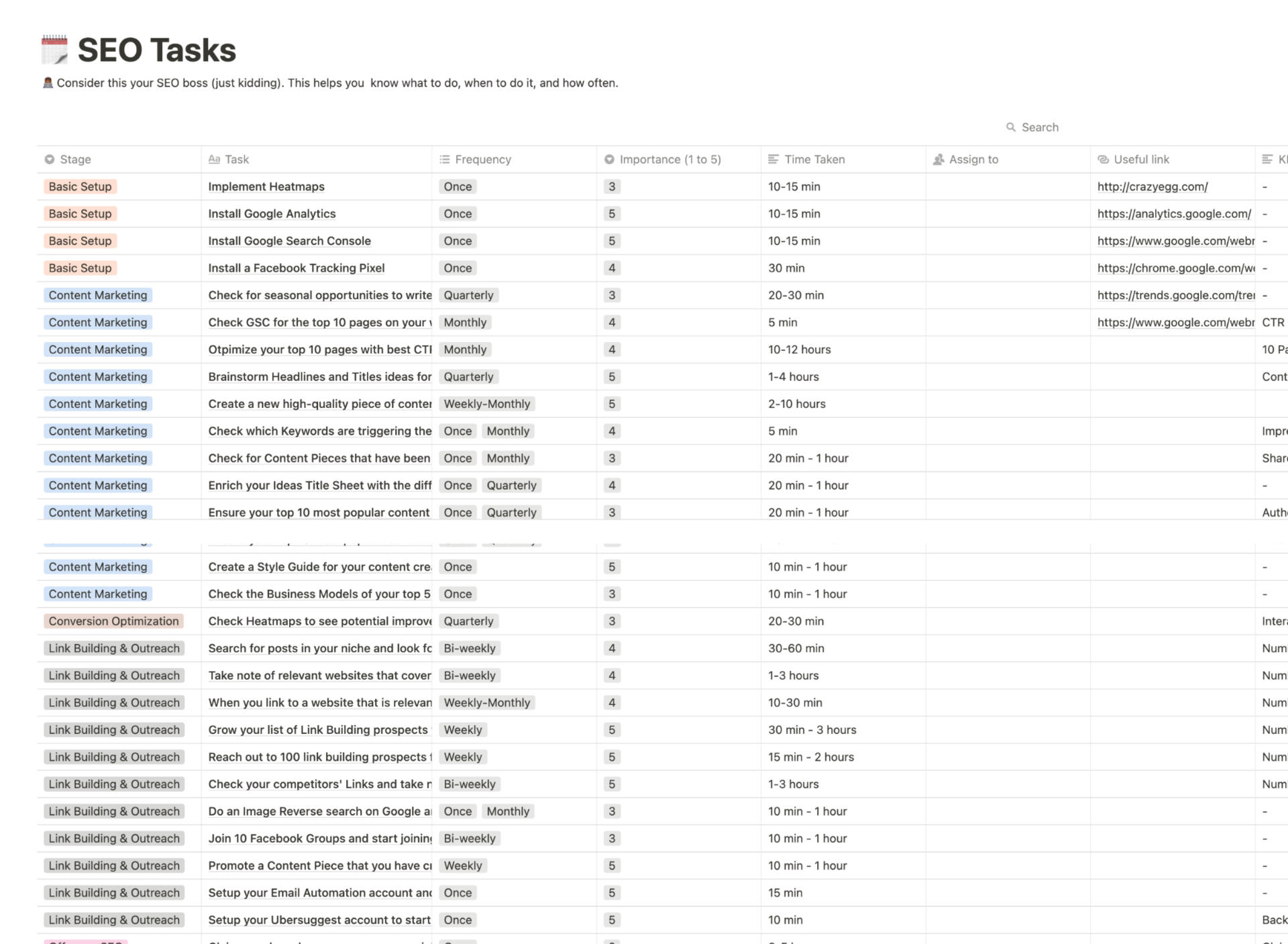The image size is (1288, 944).
Task: Click the notepad emoji page icon
Action: [55, 49]
